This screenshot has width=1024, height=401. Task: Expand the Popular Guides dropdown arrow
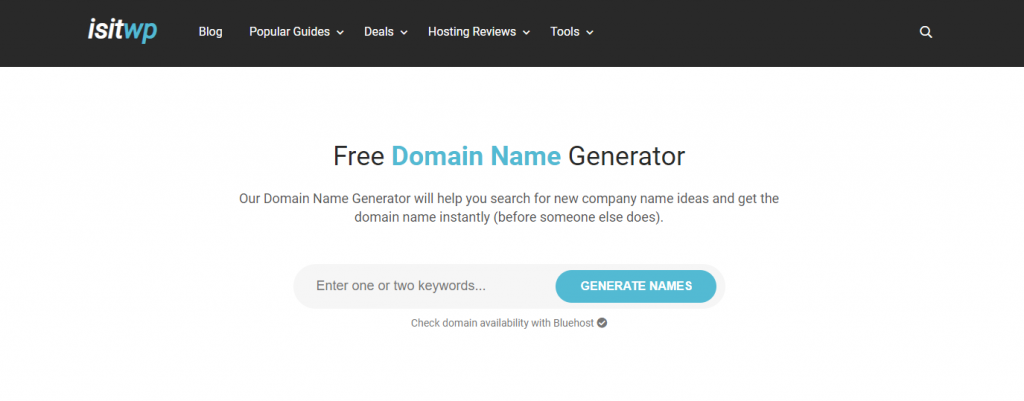340,33
